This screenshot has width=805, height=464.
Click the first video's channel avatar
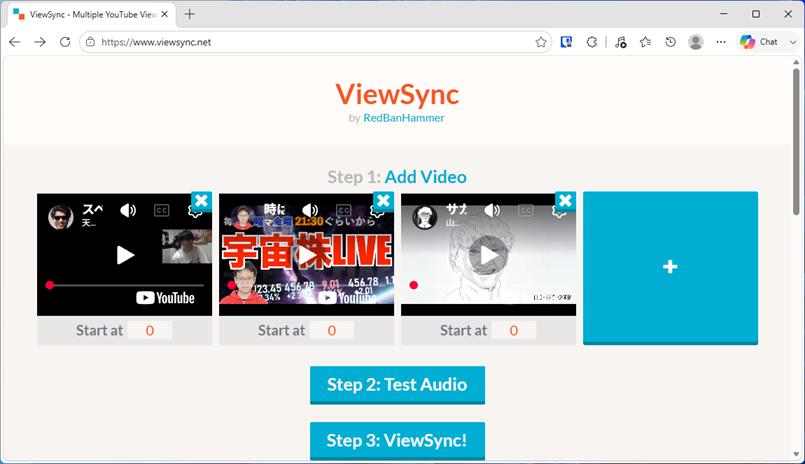(x=61, y=217)
